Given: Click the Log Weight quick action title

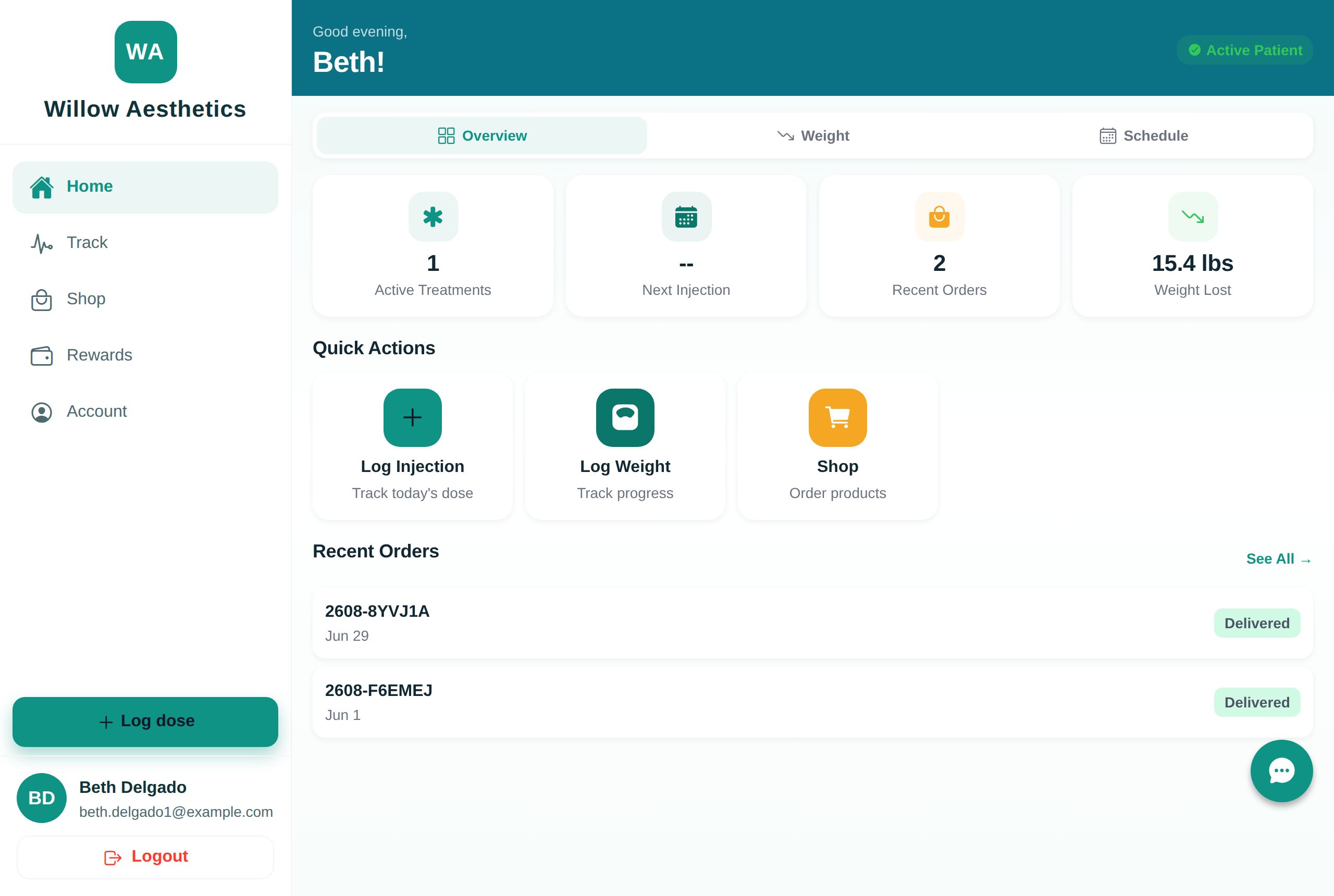Looking at the screenshot, I should (x=625, y=467).
